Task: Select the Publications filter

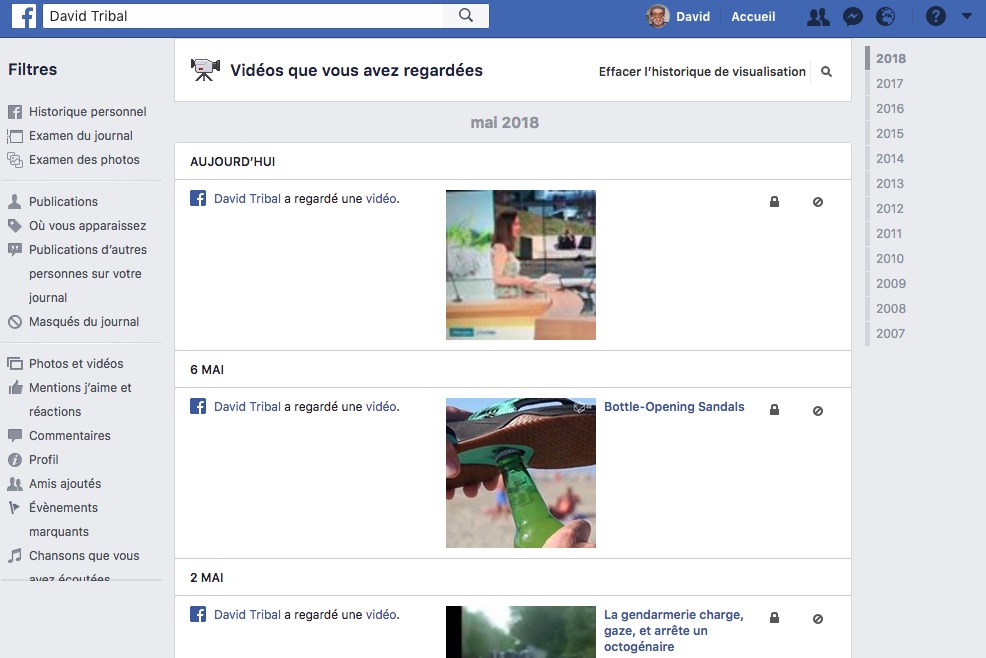Action: (x=53, y=202)
